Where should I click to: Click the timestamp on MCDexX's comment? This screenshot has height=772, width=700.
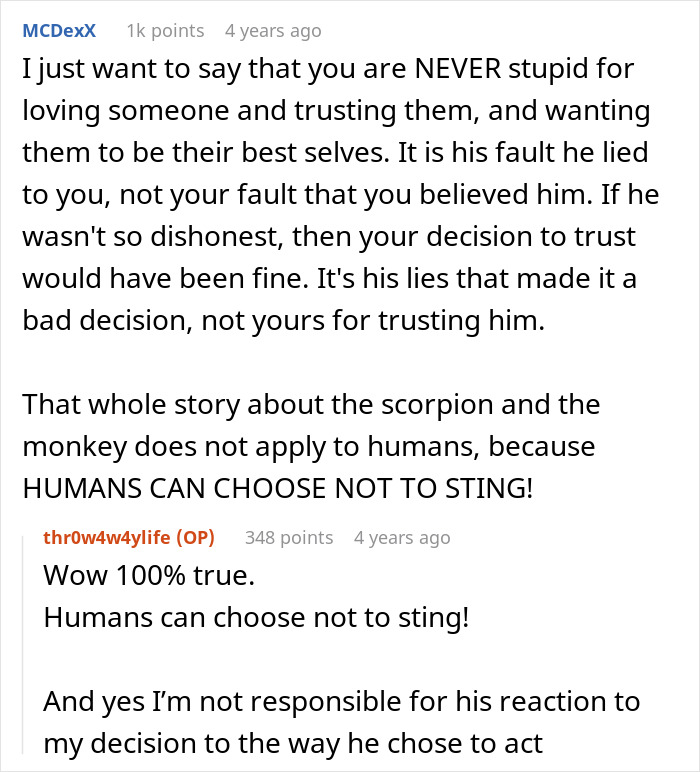point(272,30)
